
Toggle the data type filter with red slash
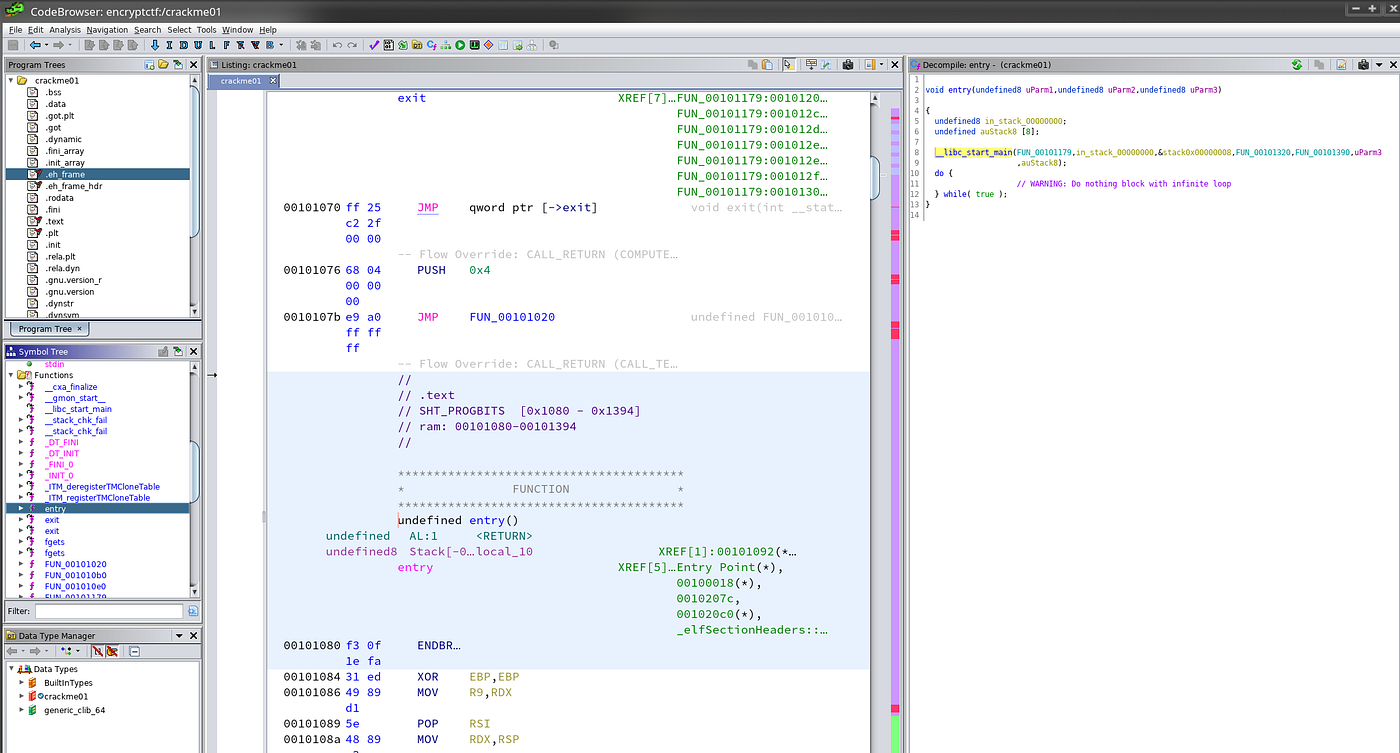pyautogui.click(x=98, y=651)
